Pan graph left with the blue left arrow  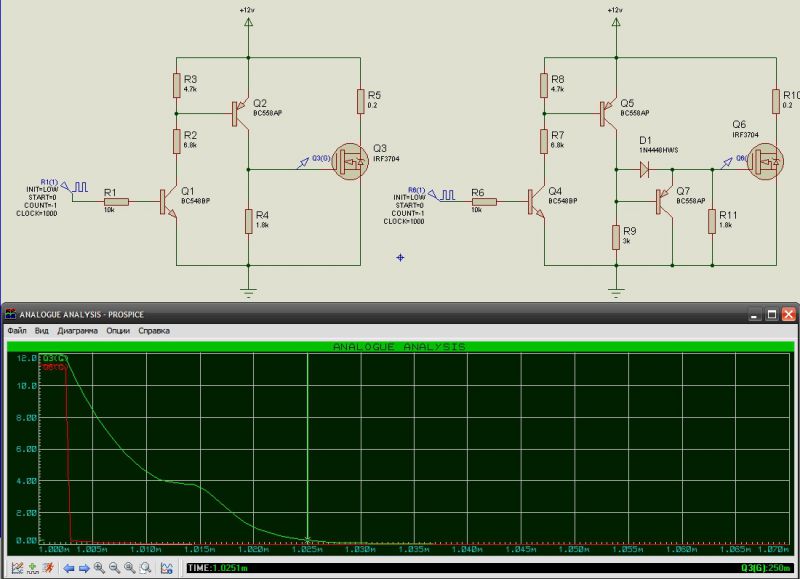point(69,568)
